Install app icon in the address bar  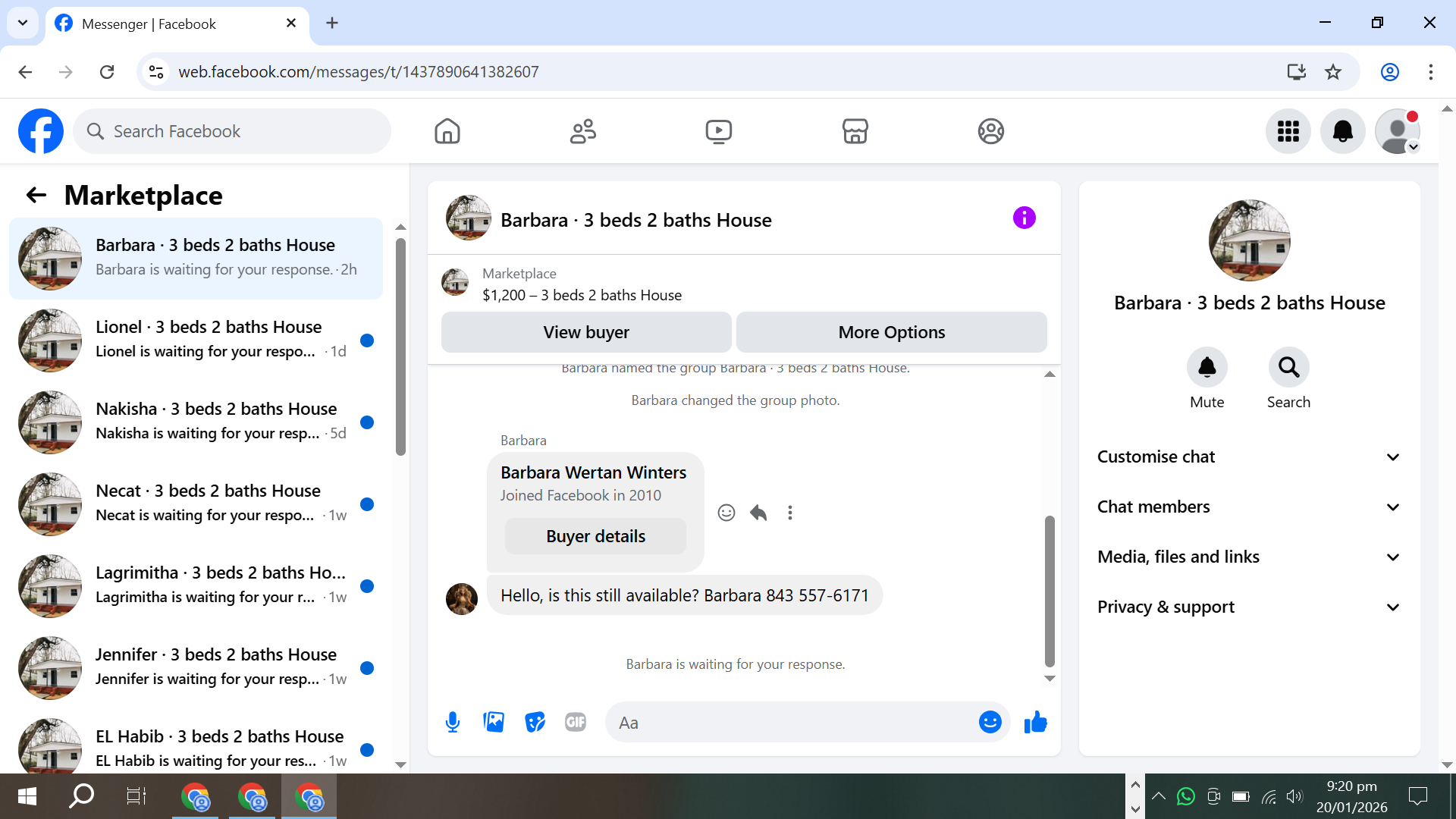pos(1297,72)
